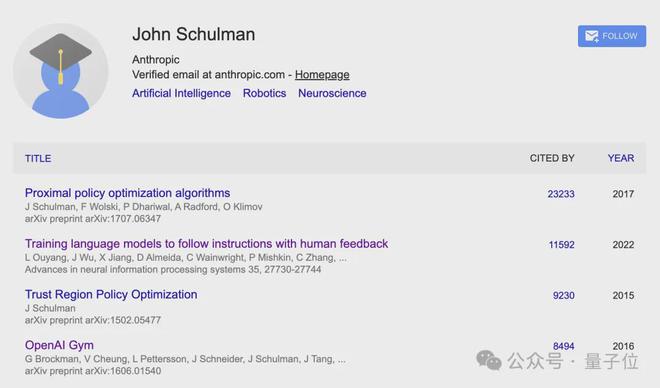Open the Homepage link

[x=322, y=75]
